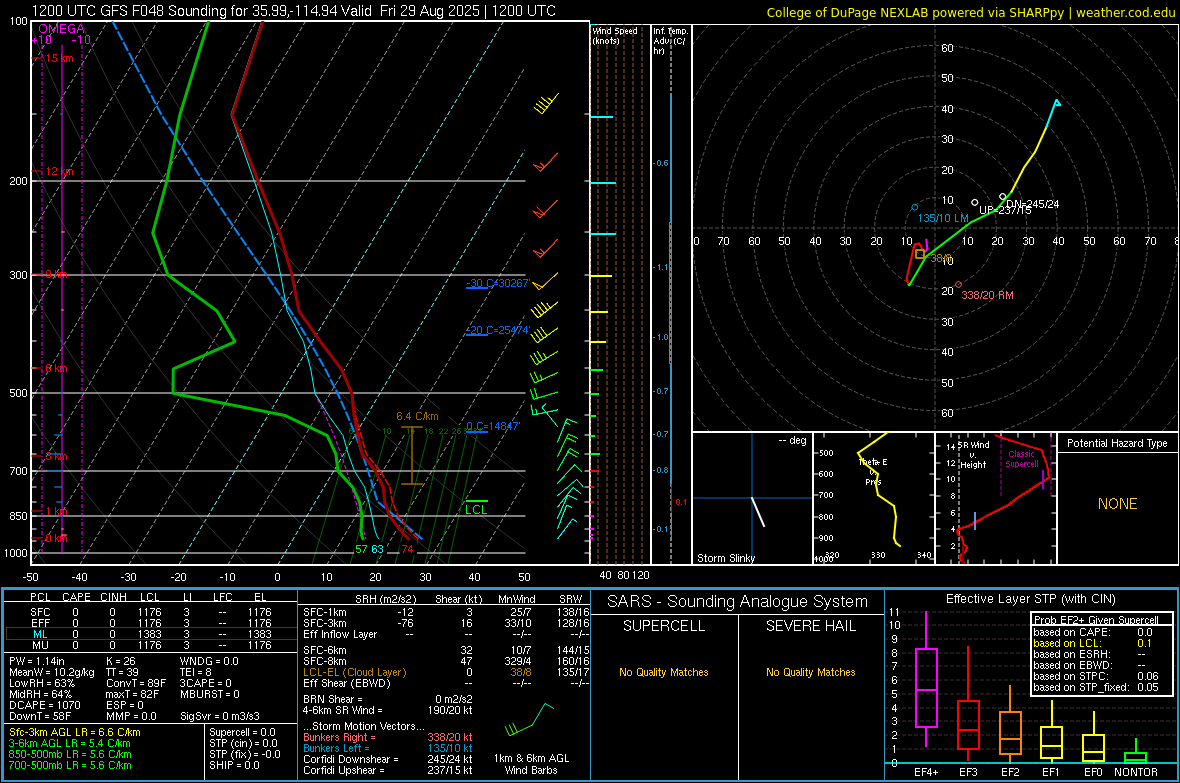
Task: Click the "1km & 6km AGL Wind Barbs" caption
Action: click(x=531, y=764)
